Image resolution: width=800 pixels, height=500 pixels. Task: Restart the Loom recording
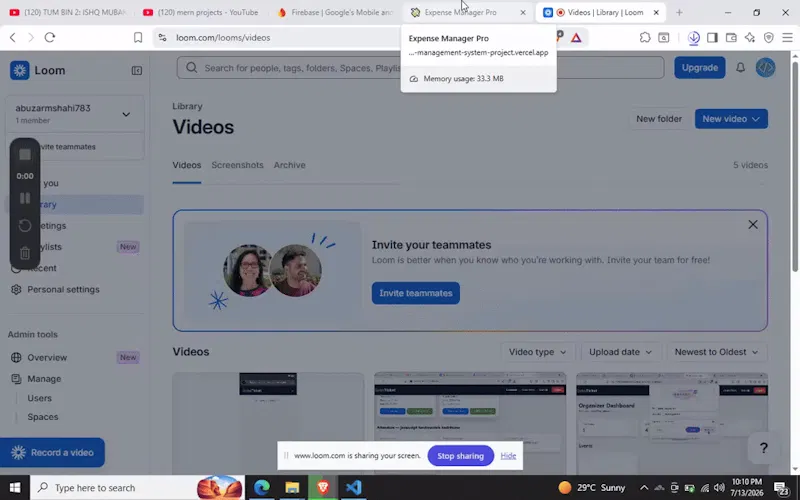[x=24, y=226]
